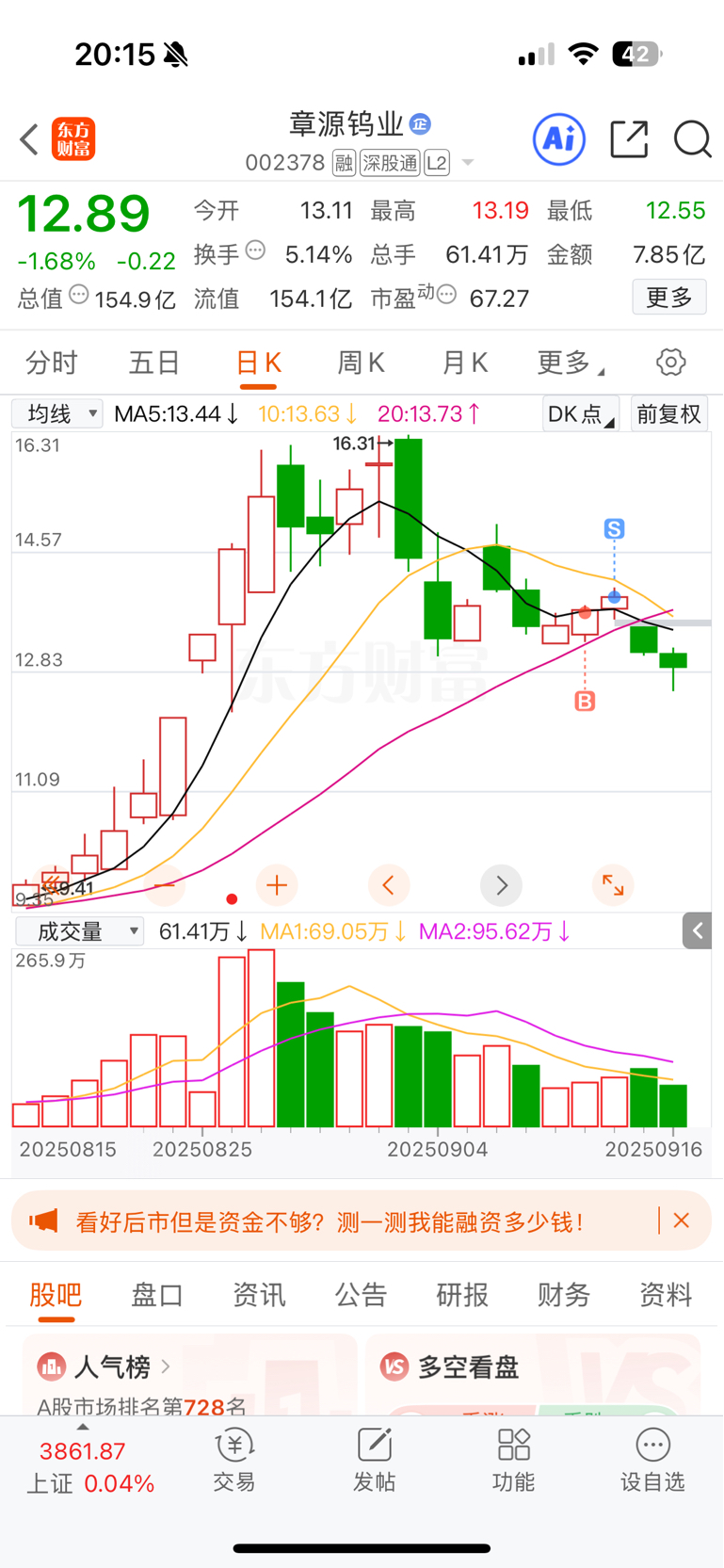Image resolution: width=724 pixels, height=1568 pixels.
Task: Toggle 前复权 price adjustment
Action: coord(668,413)
